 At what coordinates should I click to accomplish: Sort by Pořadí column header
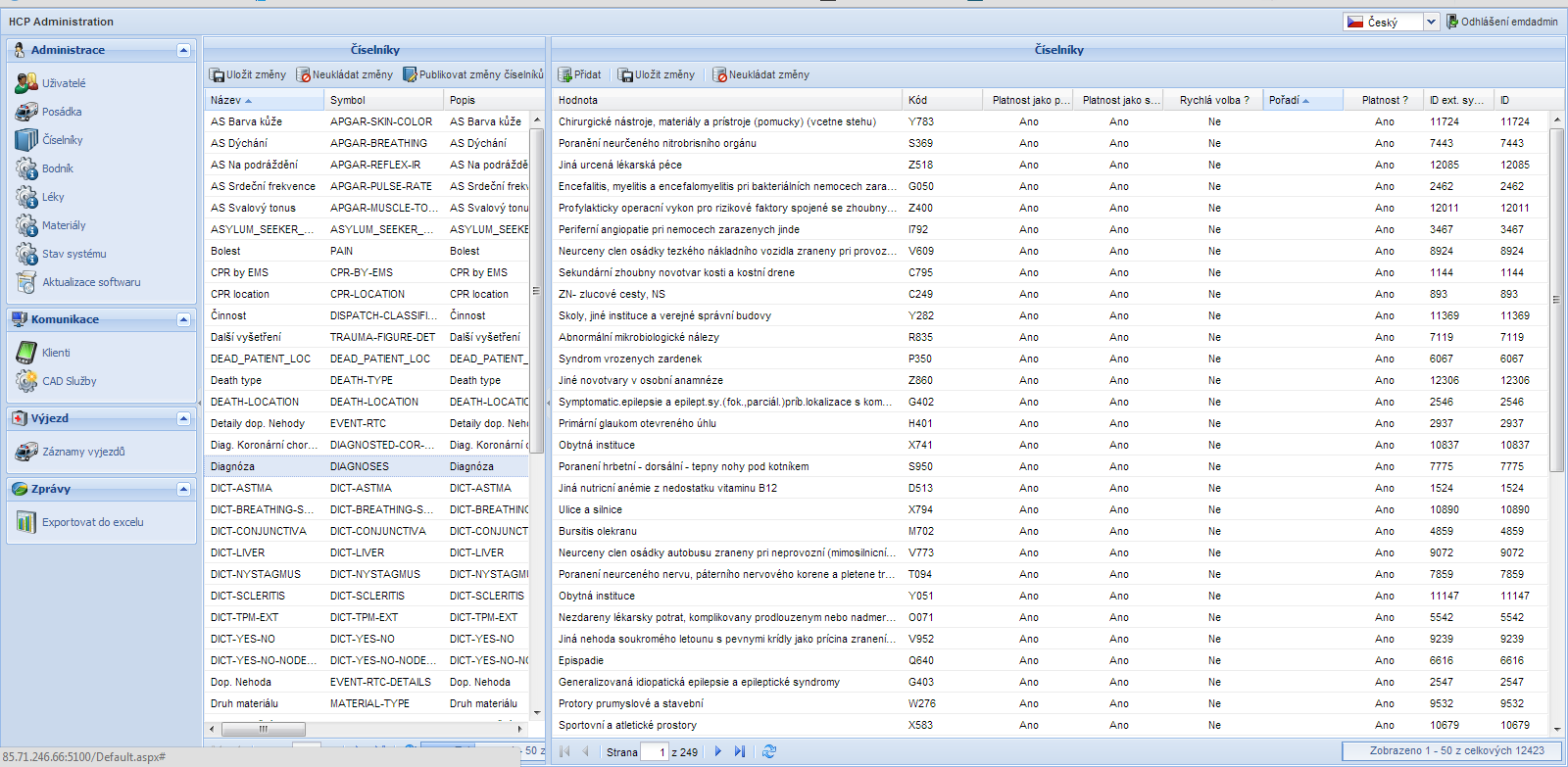(1301, 100)
